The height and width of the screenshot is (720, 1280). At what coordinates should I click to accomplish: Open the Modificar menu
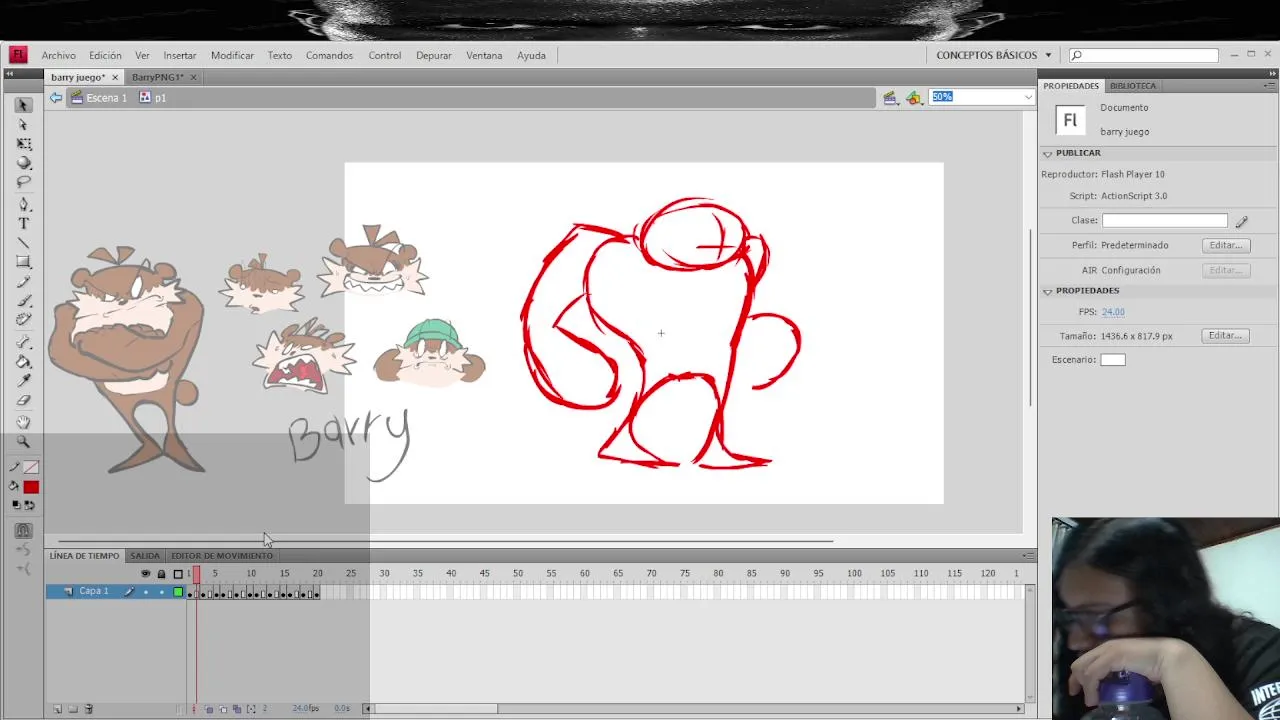pyautogui.click(x=232, y=56)
